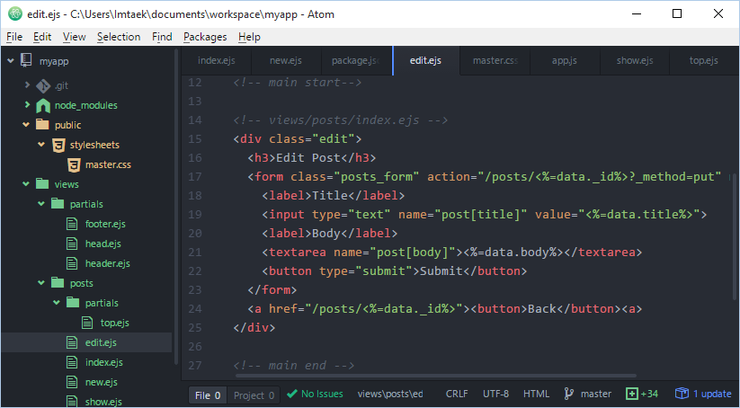The height and width of the screenshot is (408, 740).
Task: Open show.ejs in the tree view
Action: coord(103,402)
